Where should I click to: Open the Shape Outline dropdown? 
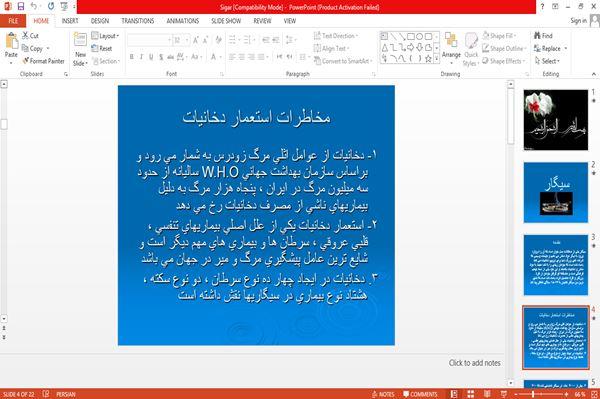[x=504, y=48]
